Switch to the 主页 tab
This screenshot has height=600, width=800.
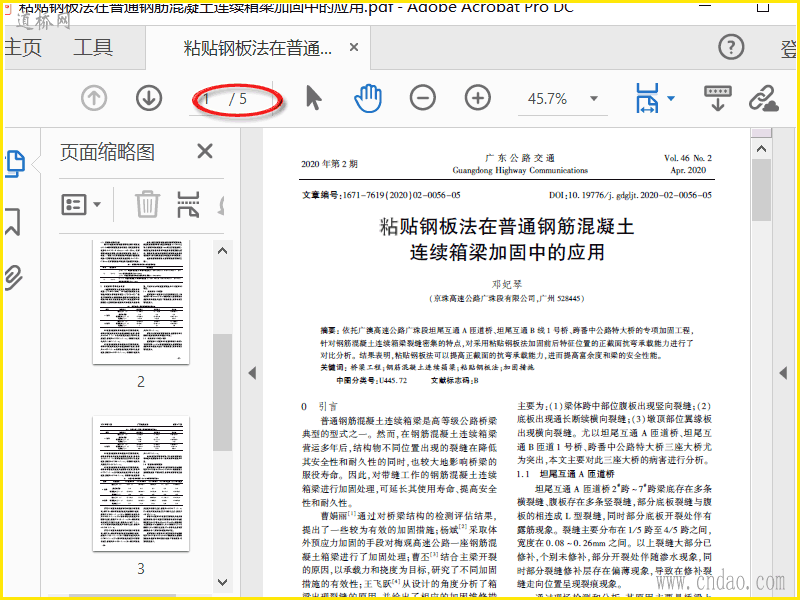(23, 47)
